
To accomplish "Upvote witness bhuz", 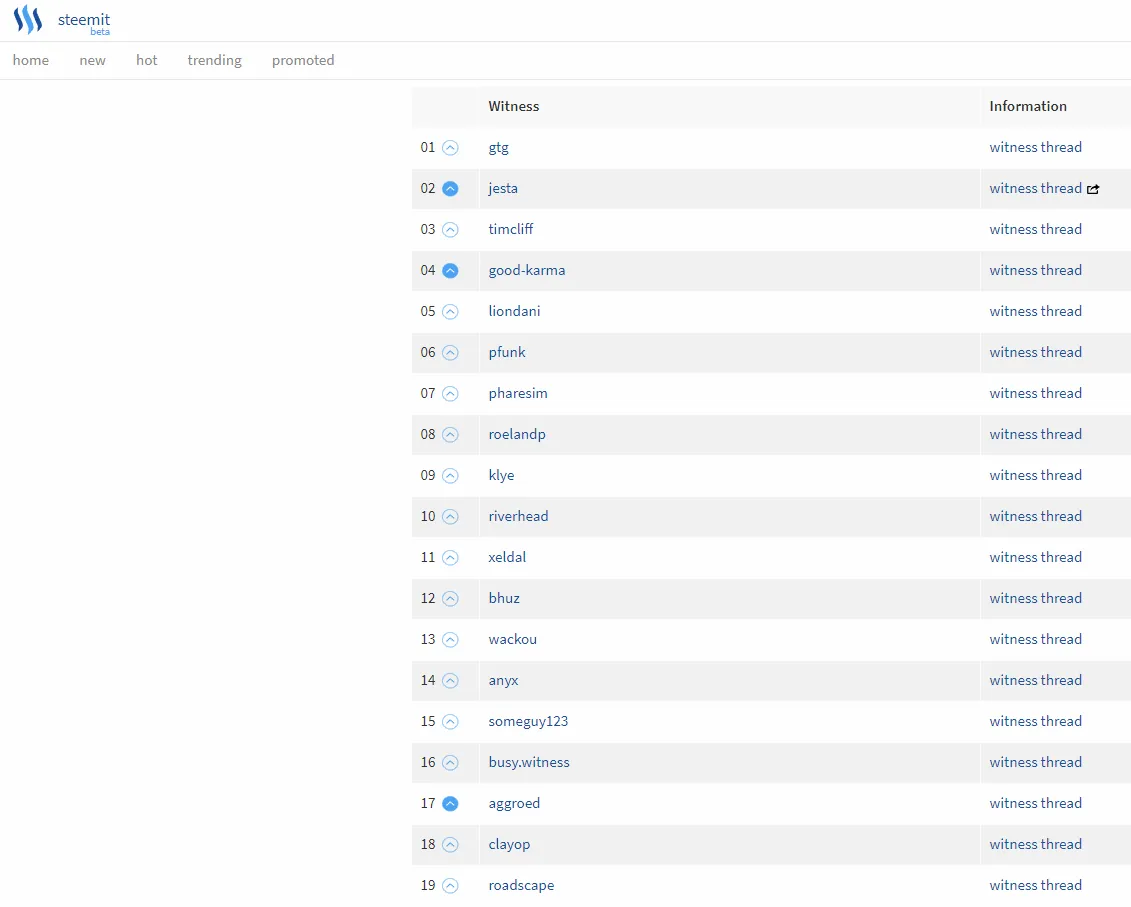I will pos(450,599).
